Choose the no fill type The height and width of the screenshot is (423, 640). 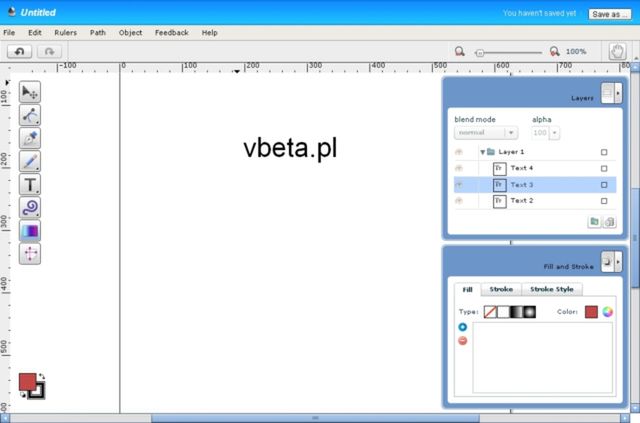pyautogui.click(x=490, y=312)
